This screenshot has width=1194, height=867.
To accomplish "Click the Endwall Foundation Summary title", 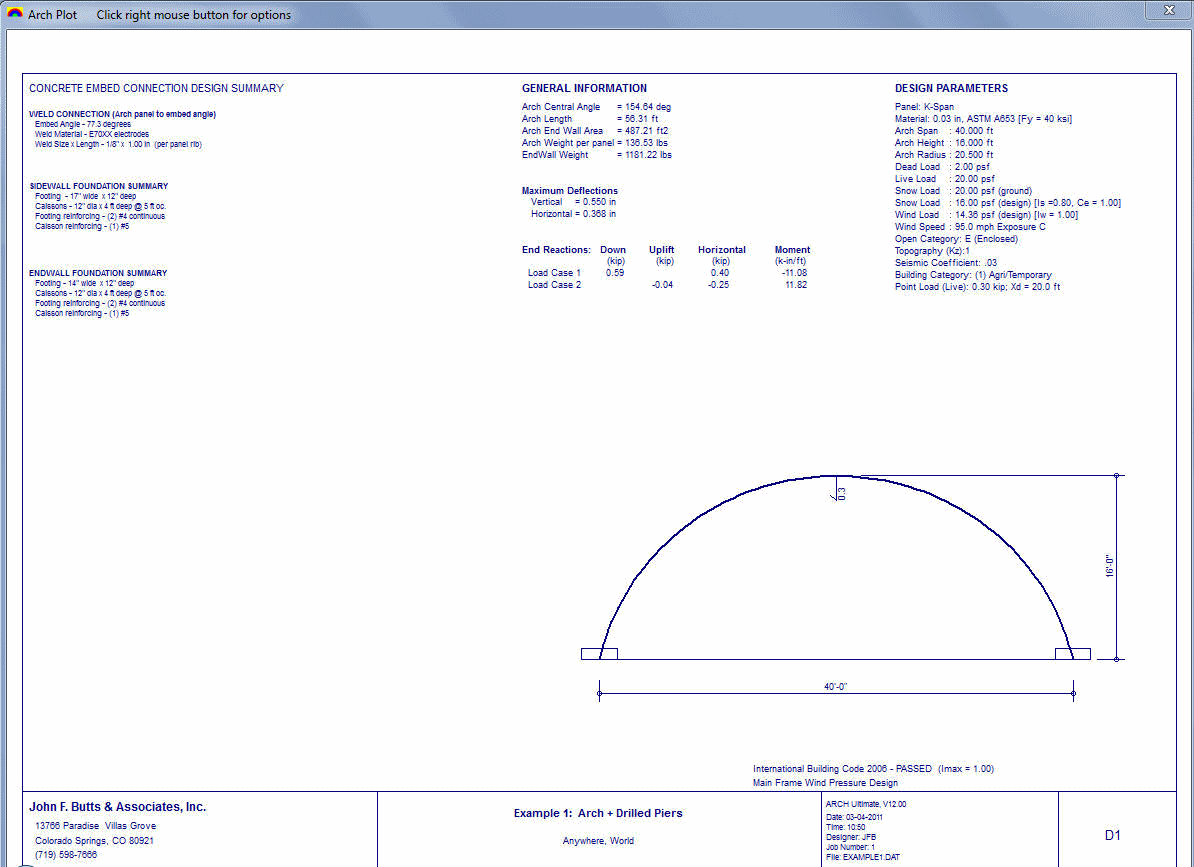I will [98, 273].
